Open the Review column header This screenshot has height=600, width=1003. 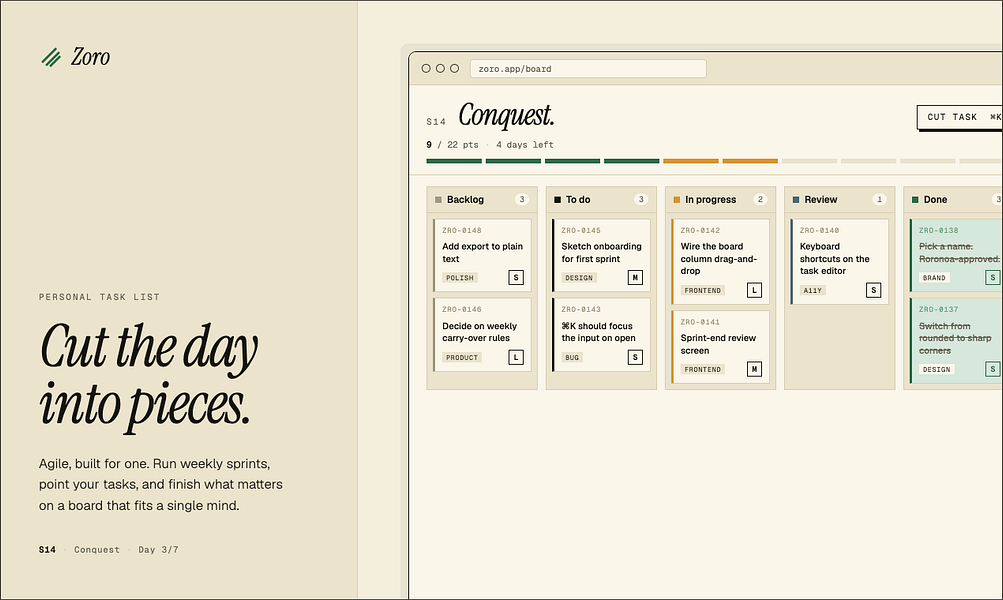(839, 200)
